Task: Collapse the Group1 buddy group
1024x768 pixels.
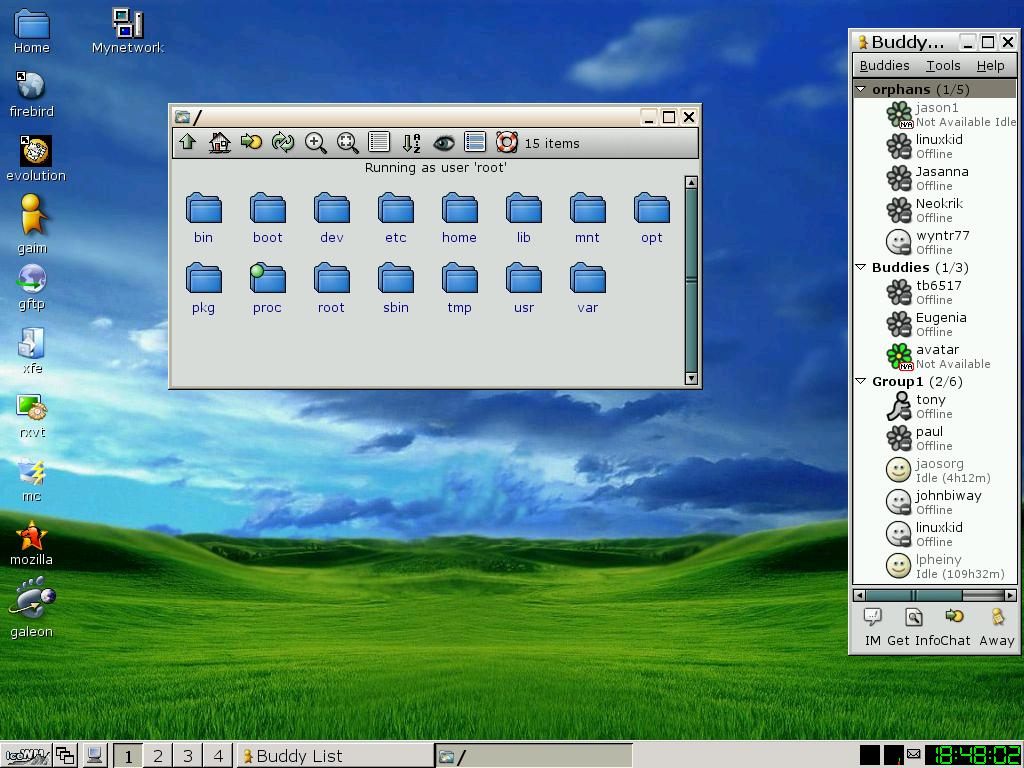Action: coord(861,381)
